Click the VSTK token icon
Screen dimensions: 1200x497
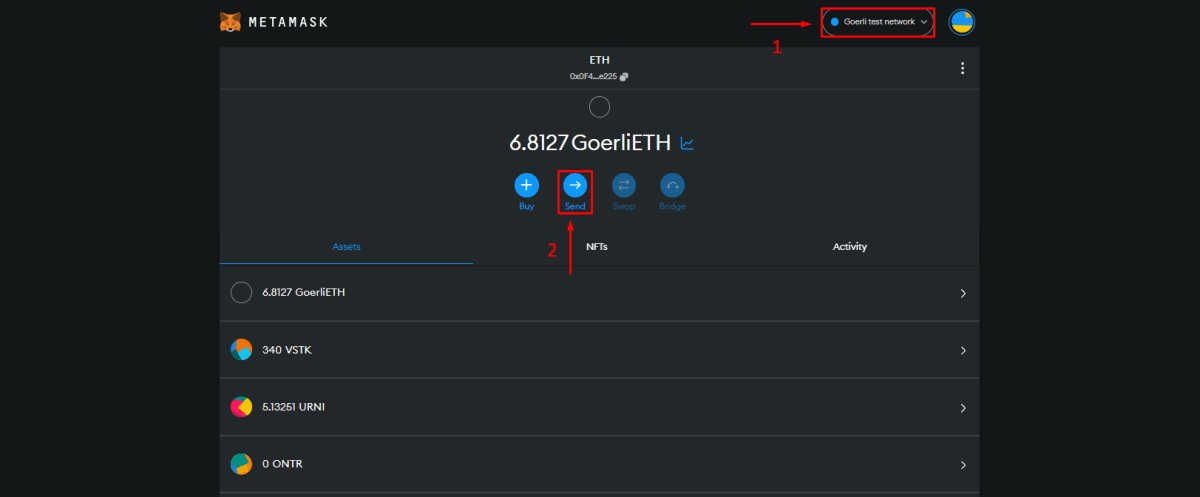pyautogui.click(x=241, y=350)
